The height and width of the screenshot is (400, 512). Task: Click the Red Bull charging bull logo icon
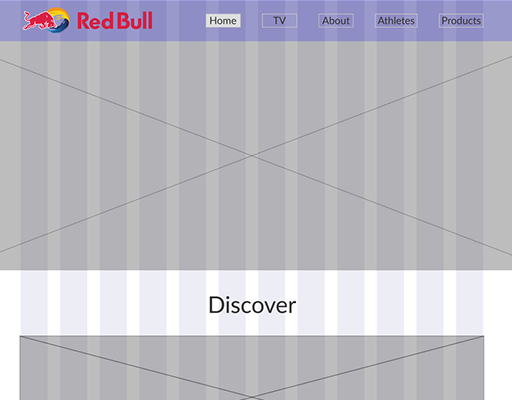pos(46,20)
